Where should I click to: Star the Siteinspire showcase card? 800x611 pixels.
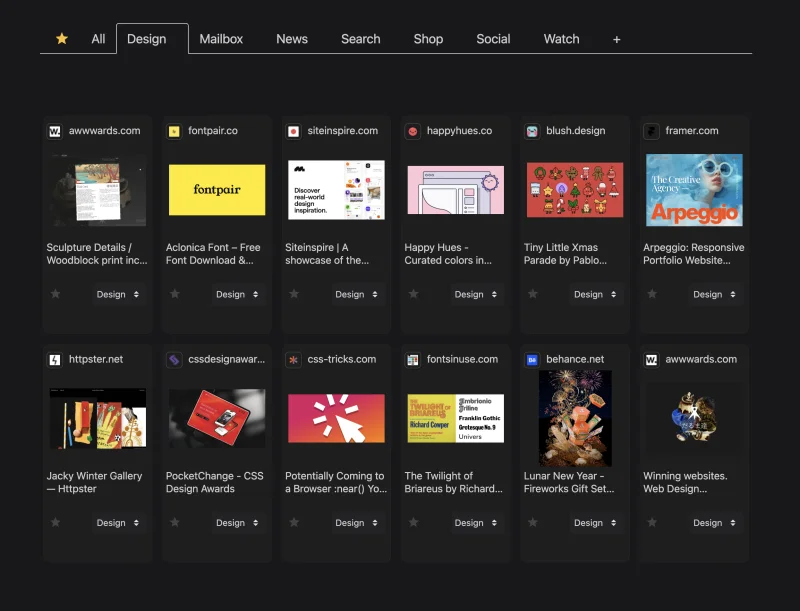point(294,294)
